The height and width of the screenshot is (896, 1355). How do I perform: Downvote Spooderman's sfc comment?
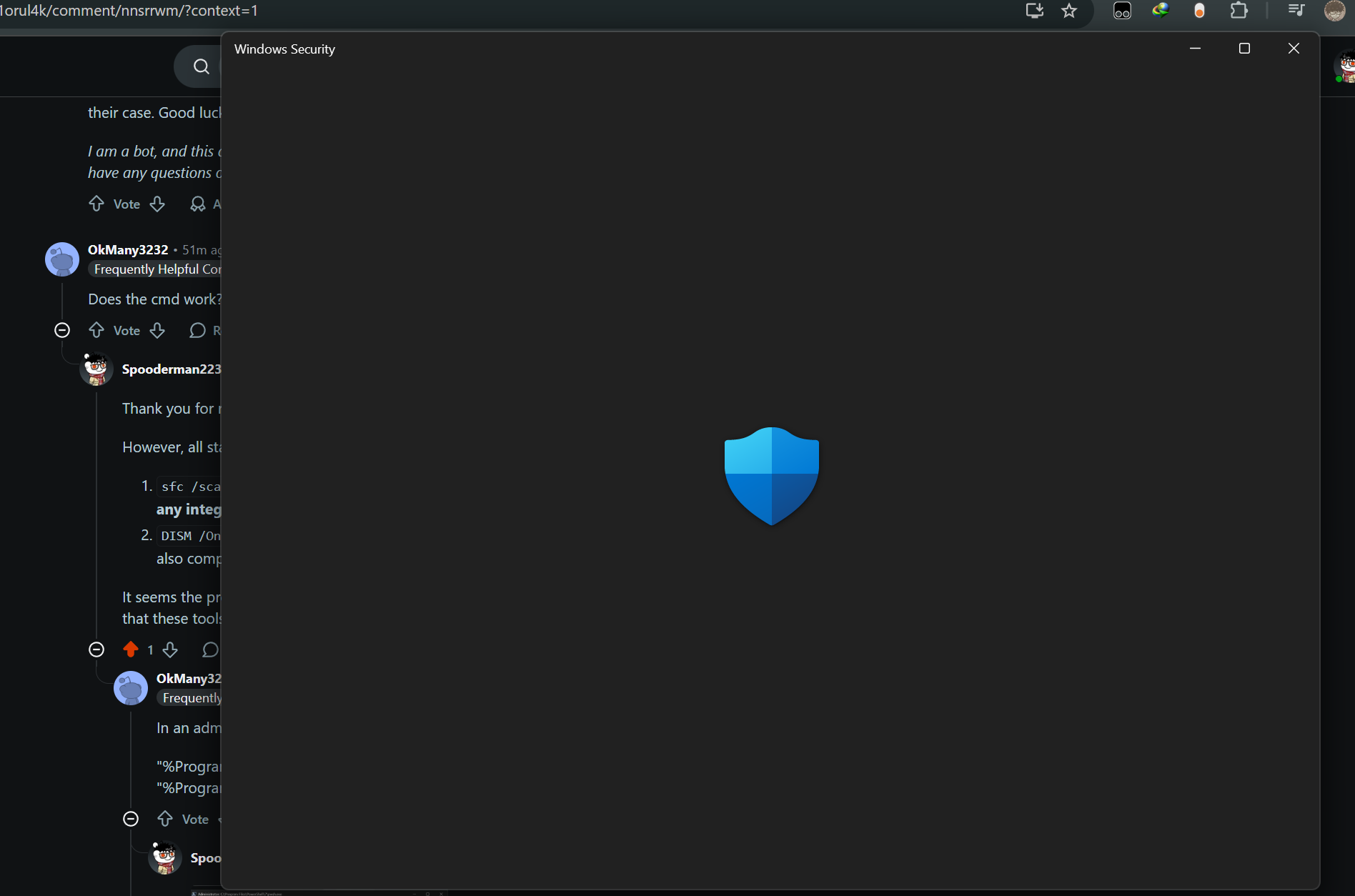point(170,649)
